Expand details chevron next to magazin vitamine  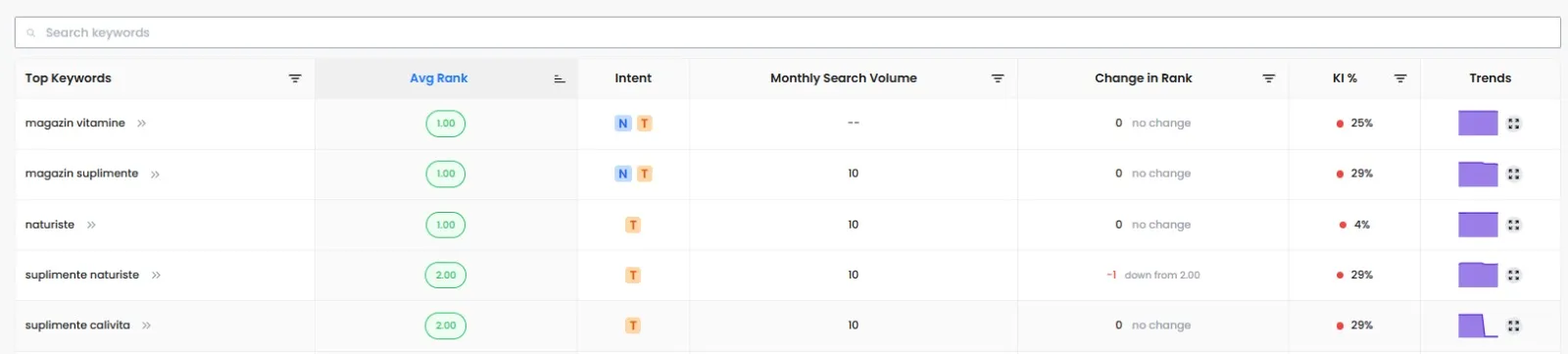pos(142,124)
